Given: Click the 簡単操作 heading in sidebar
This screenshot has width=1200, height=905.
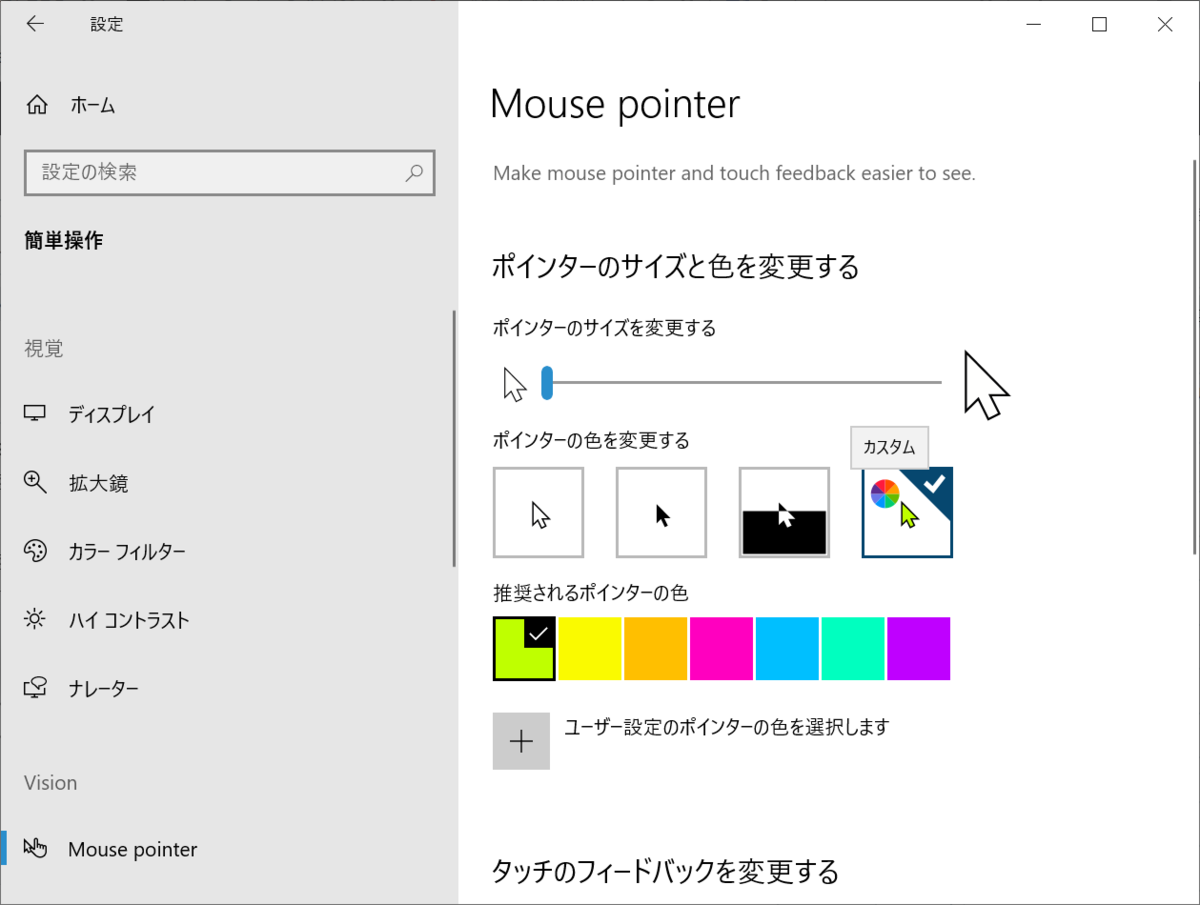Looking at the screenshot, I should [x=64, y=240].
